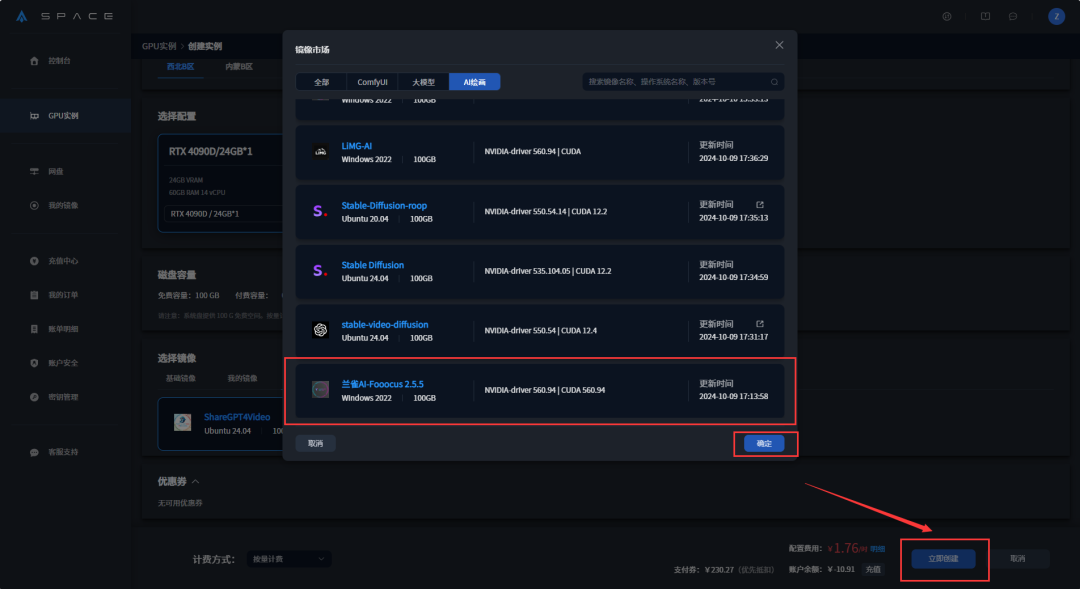Screen dimensions: 1080x589
Task: Select Stable-Diffusion-roop image name
Action: pyautogui.click(x=384, y=205)
